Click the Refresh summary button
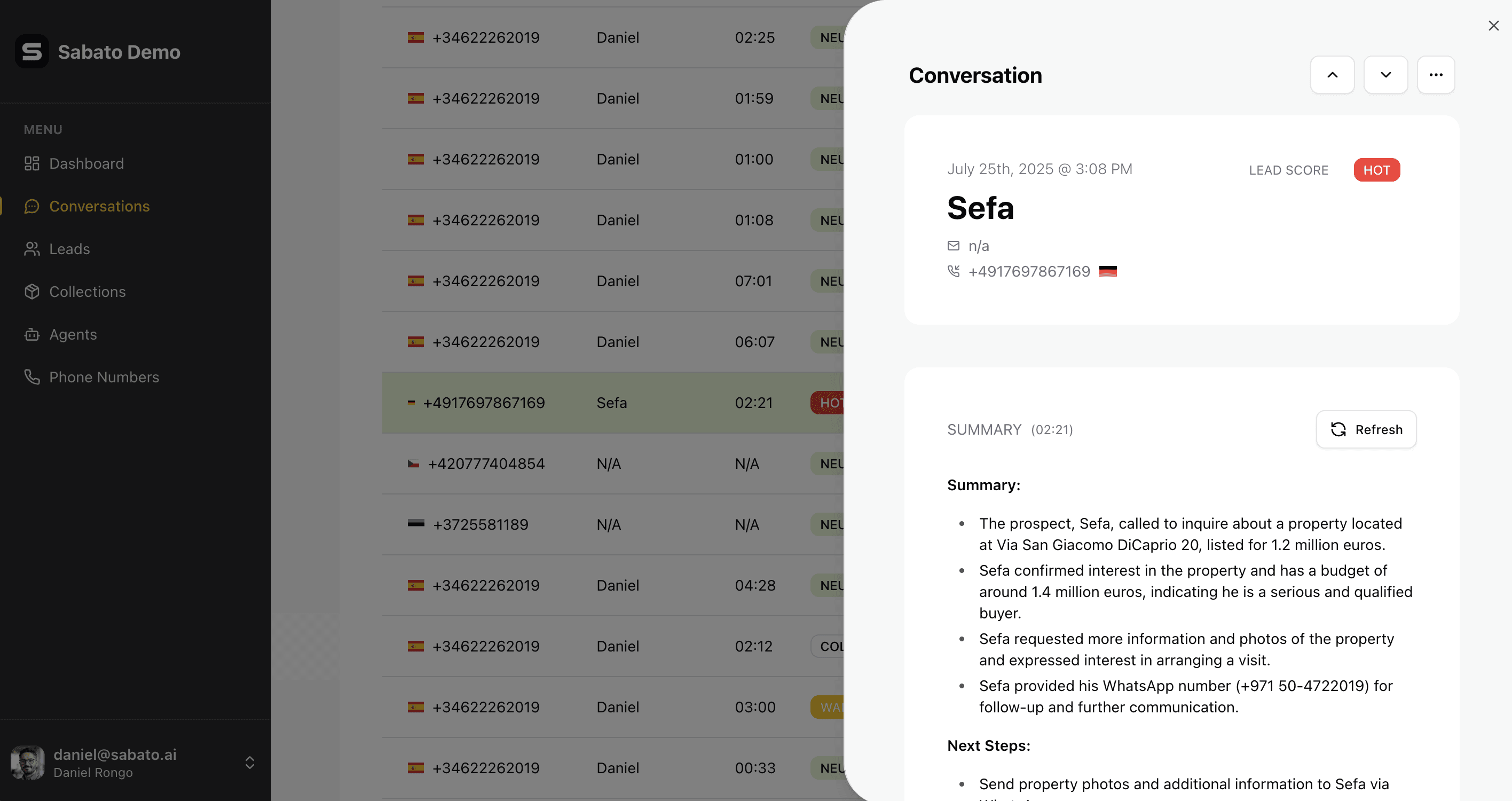The width and height of the screenshot is (1512, 801). (1366, 429)
